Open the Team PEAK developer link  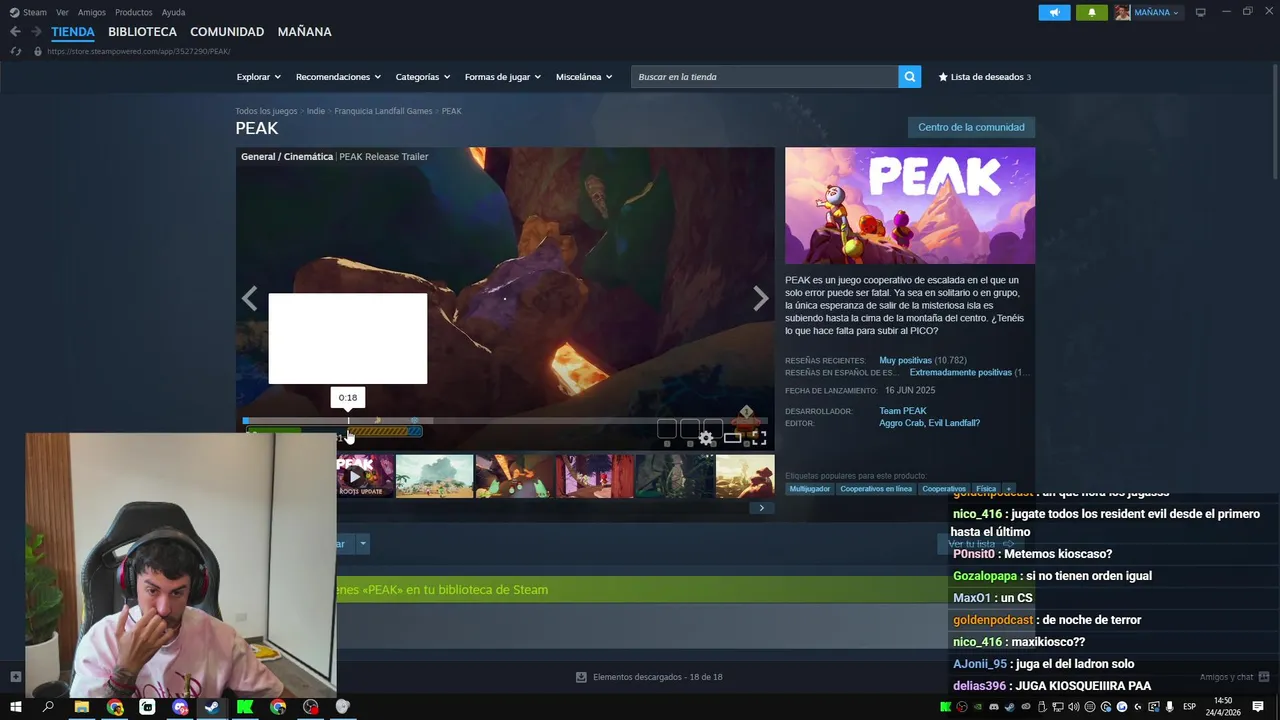(903, 411)
